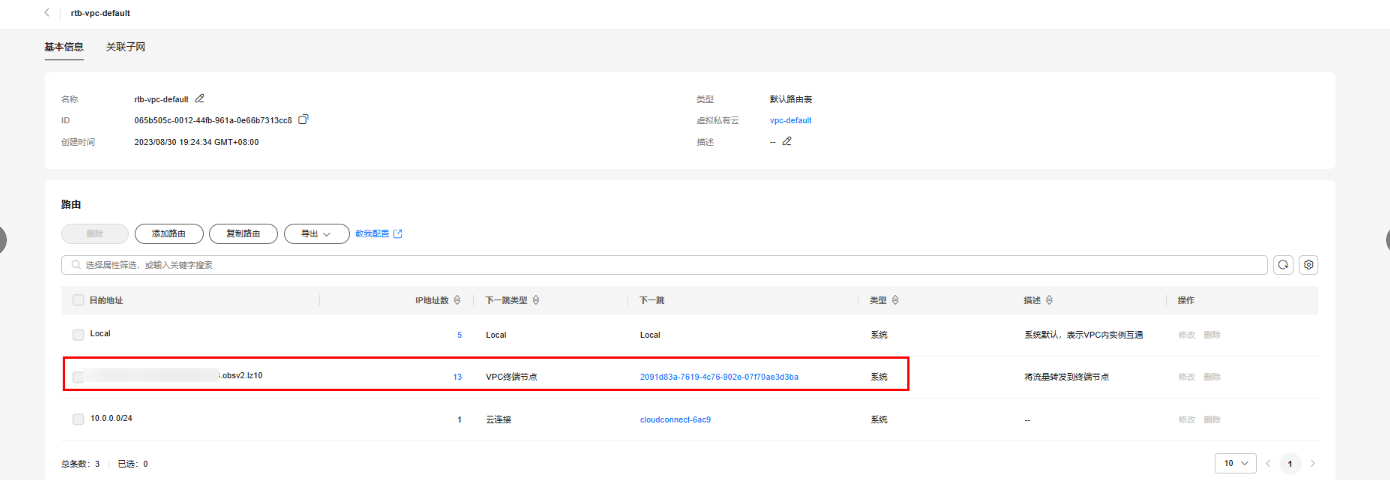Toggle the select-all checkbox in table header

[78, 300]
